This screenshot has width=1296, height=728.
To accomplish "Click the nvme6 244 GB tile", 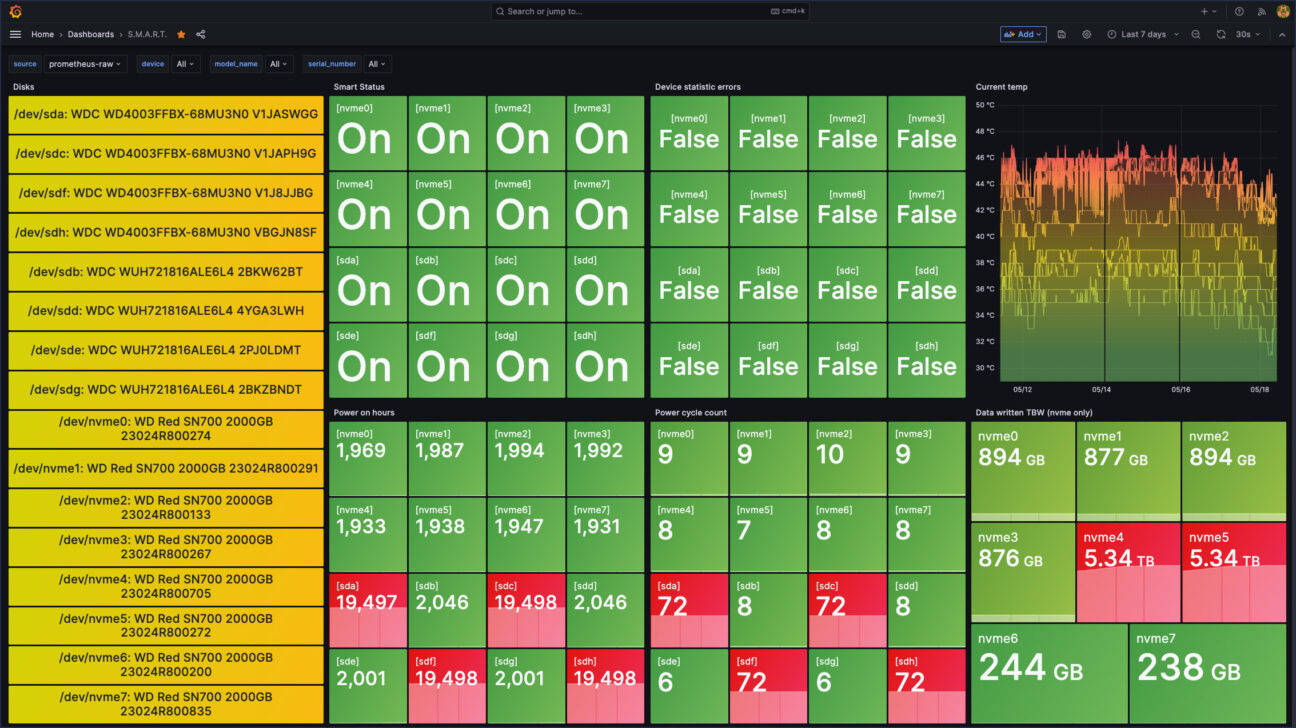I will coord(1049,674).
